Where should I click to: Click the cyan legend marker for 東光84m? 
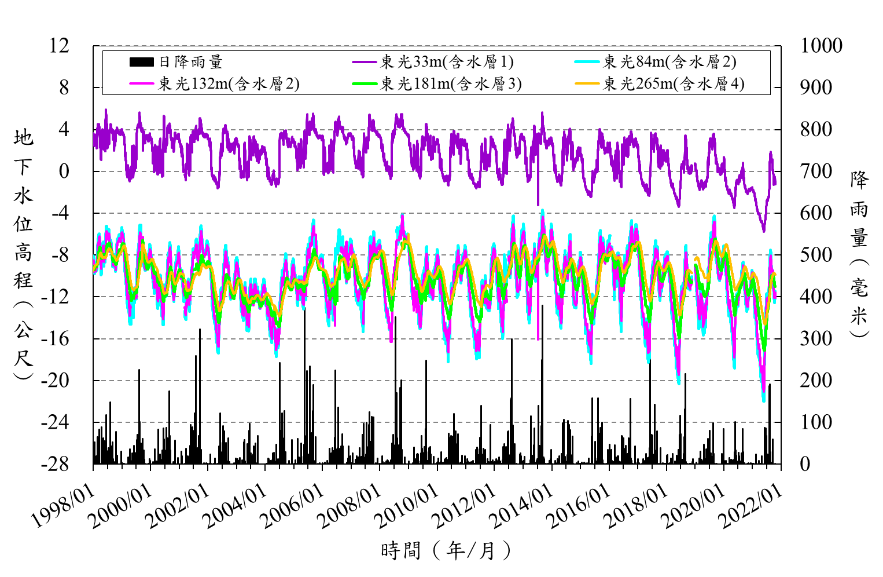coord(586,62)
